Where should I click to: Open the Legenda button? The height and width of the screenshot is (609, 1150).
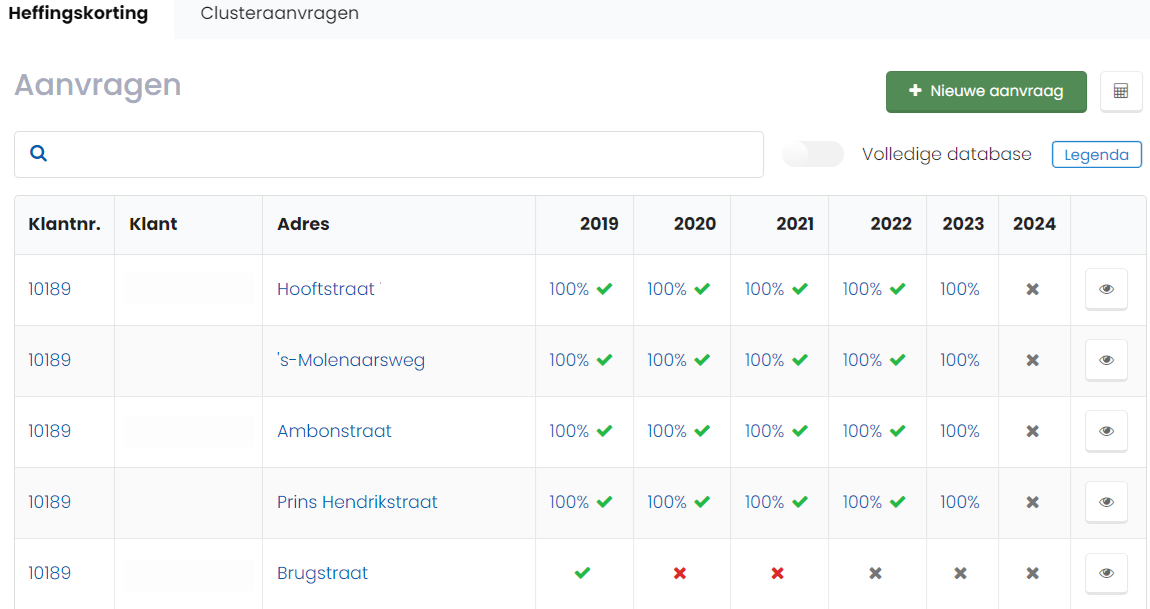click(x=1096, y=154)
